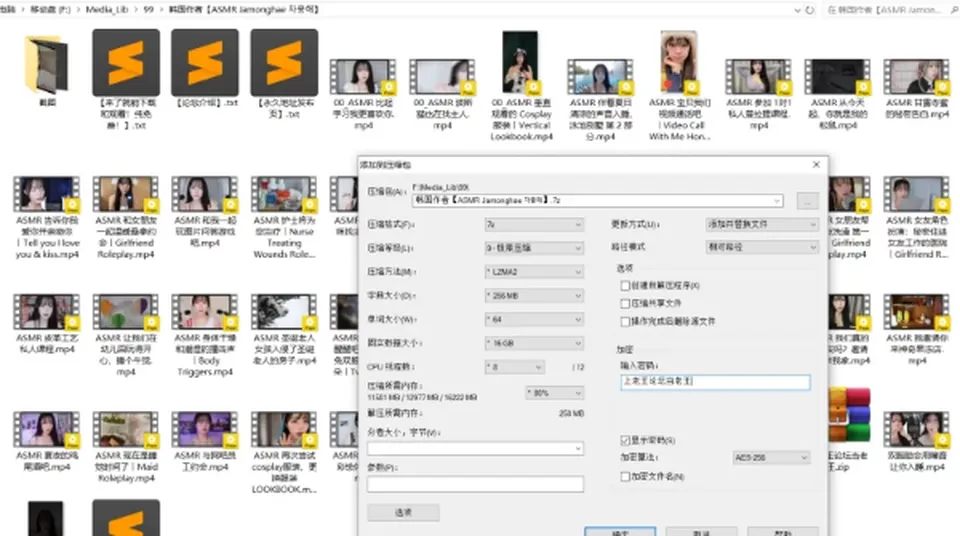
Task: Refresh the Explorer folder view
Action: pyautogui.click(x=810, y=10)
